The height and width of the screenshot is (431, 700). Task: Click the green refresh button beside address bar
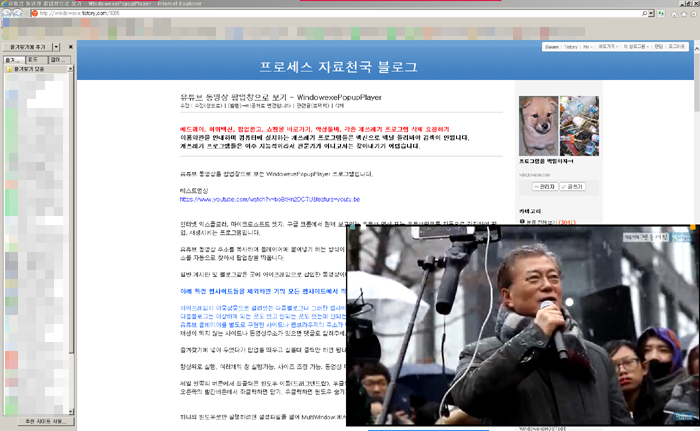661,14
